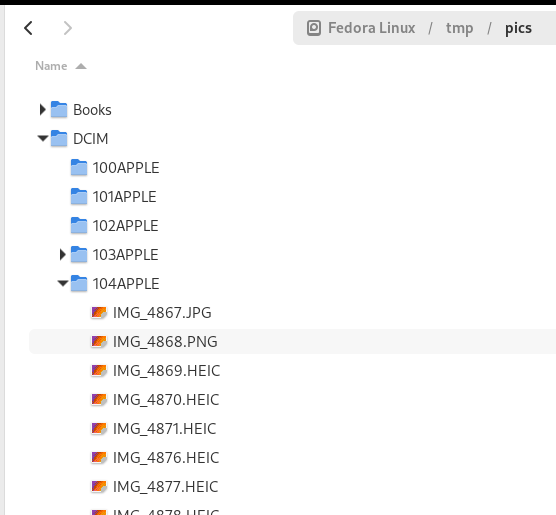Select the 100APPLE folder name
556x515 pixels.
[x=126, y=168]
